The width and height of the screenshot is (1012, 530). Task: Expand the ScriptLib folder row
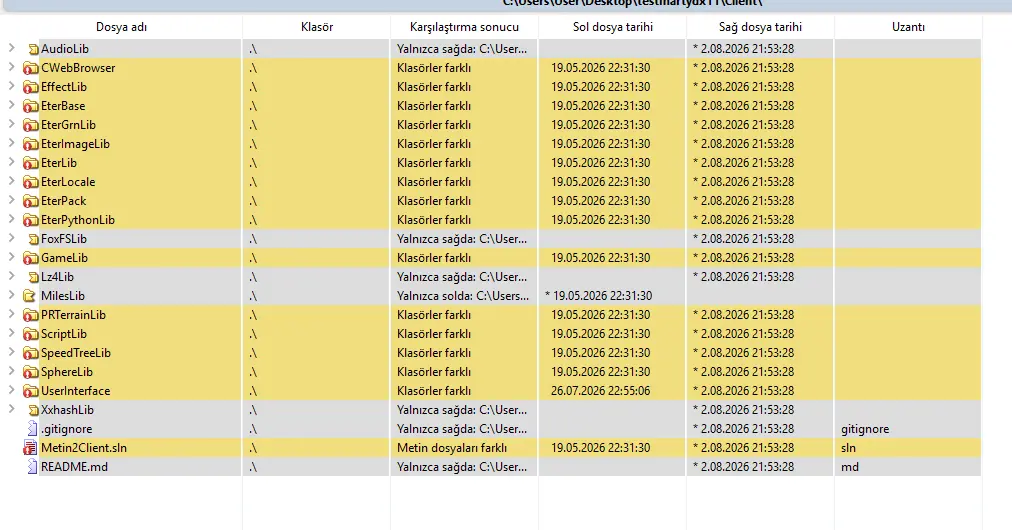[x=12, y=333]
